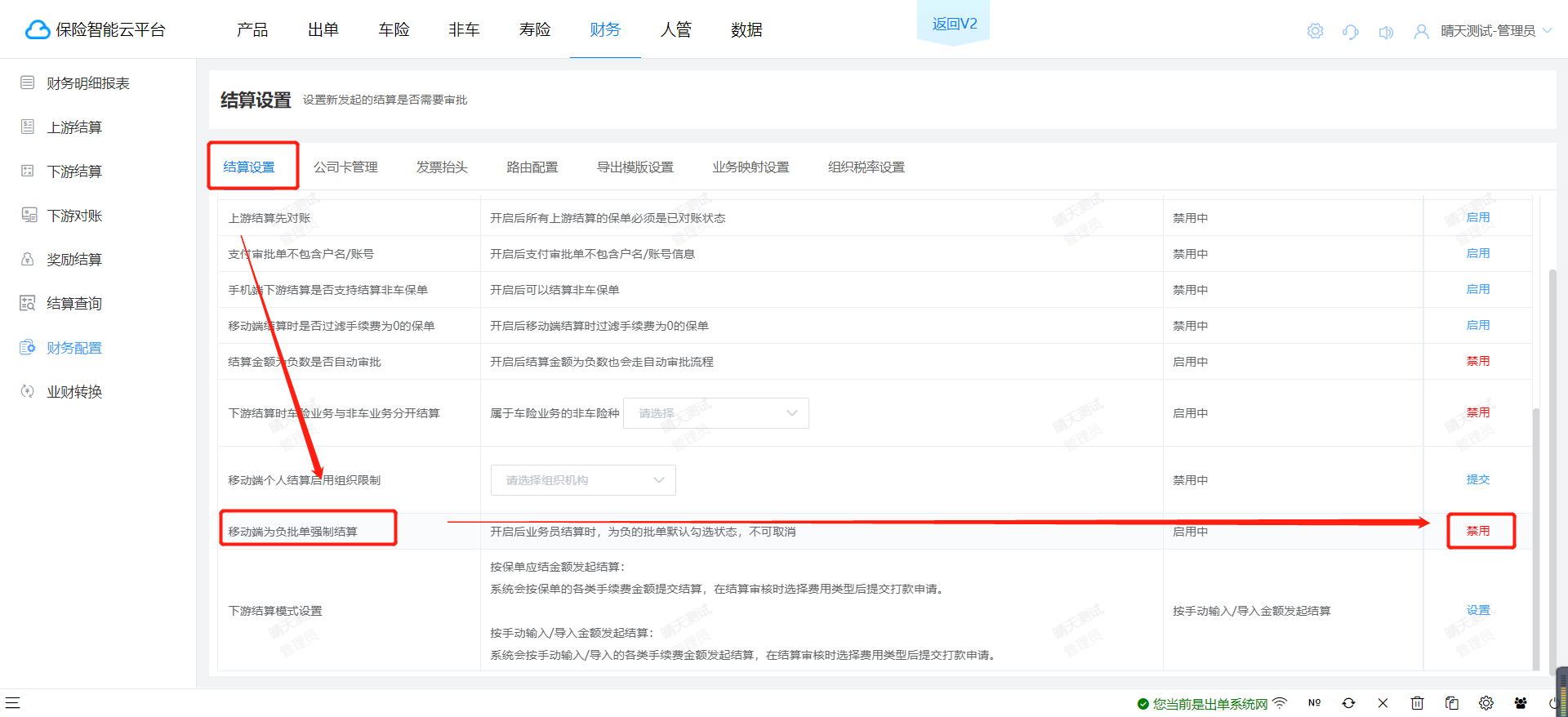Click the refresh icon in the bottom bar

pos(1348,702)
